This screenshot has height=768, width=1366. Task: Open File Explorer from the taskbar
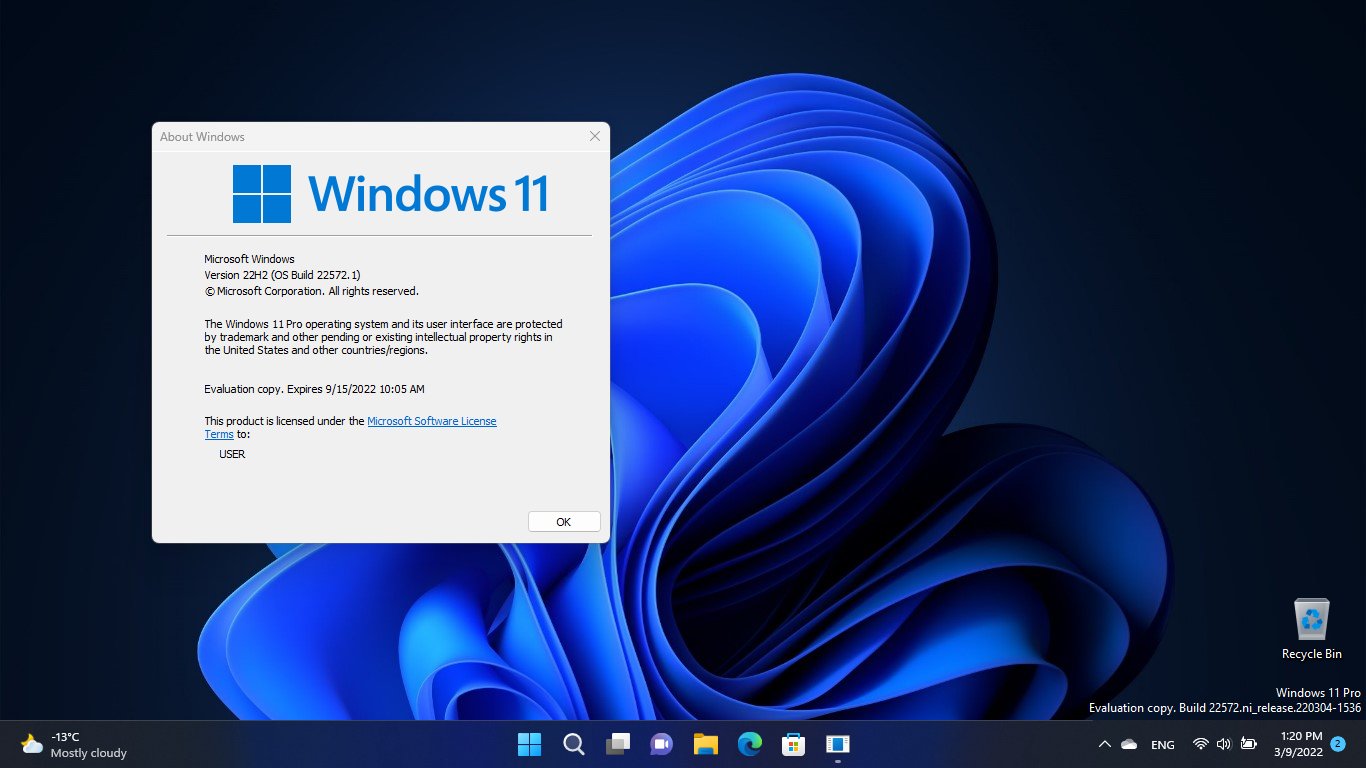pos(706,744)
